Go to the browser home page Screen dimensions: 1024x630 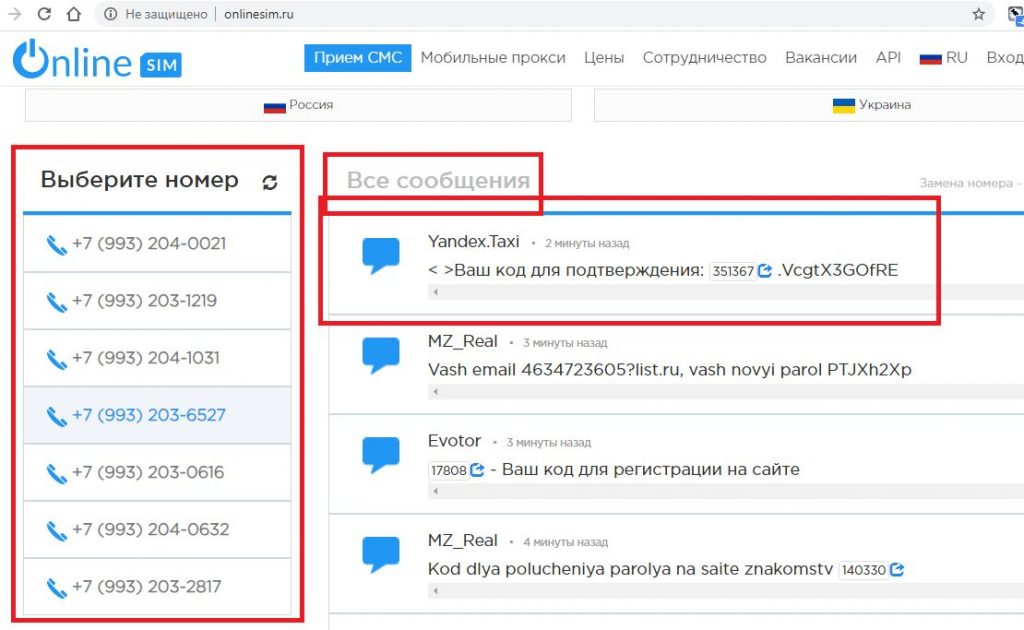pyautogui.click(x=73, y=15)
